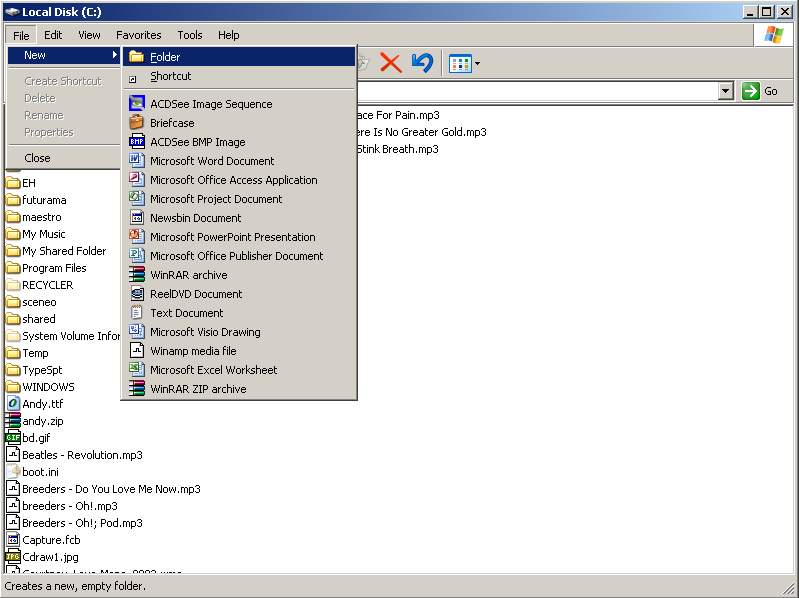799x598 pixels.
Task: Click the Views toolbar icon
Action: pos(460,64)
